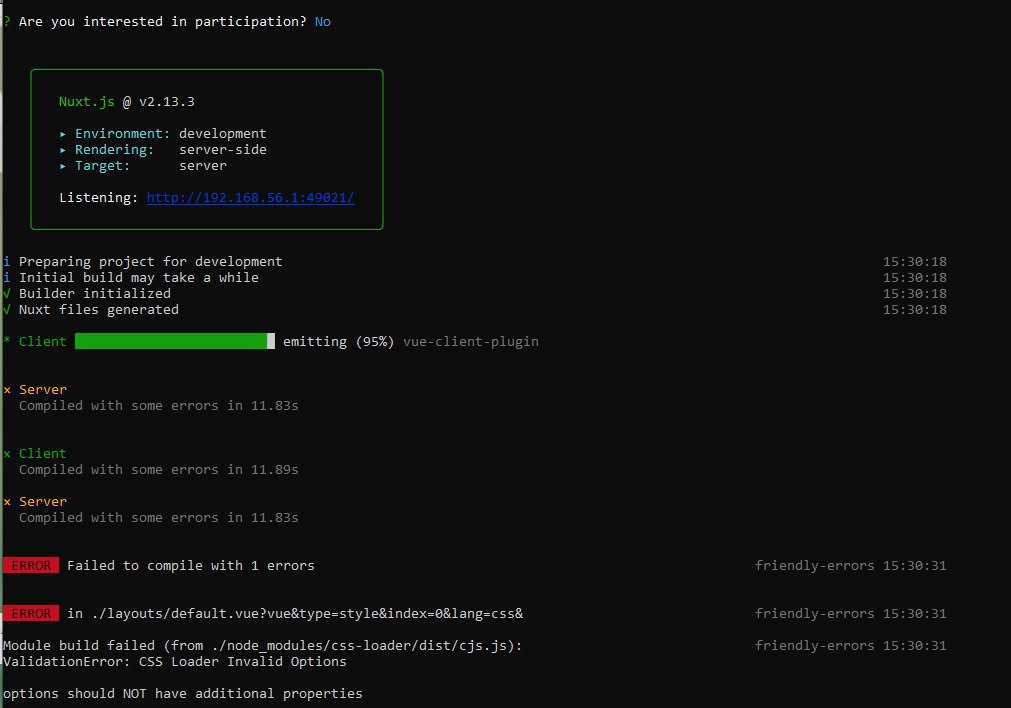Click the green Client build progress bar

coord(175,341)
